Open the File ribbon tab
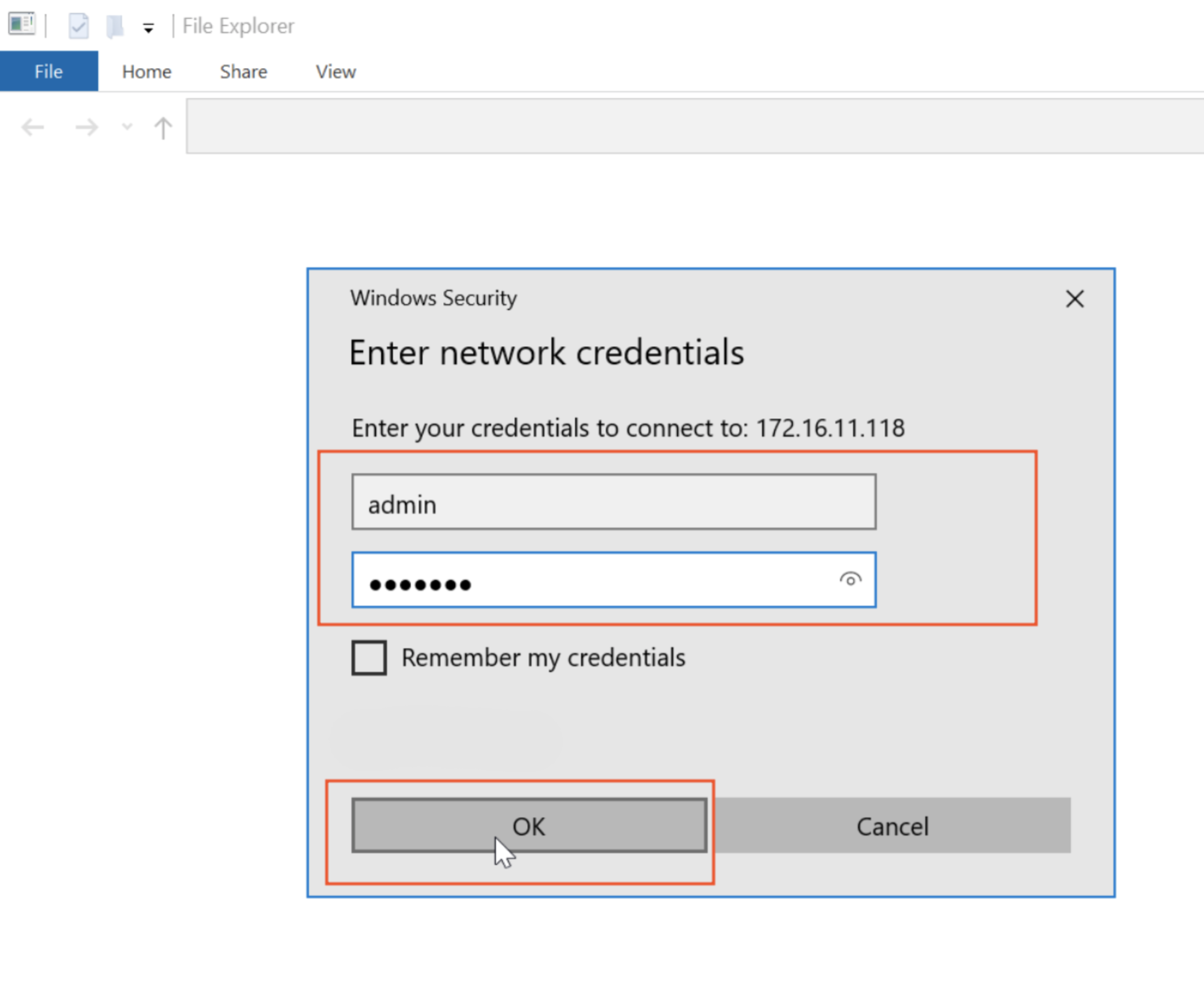 [48, 72]
